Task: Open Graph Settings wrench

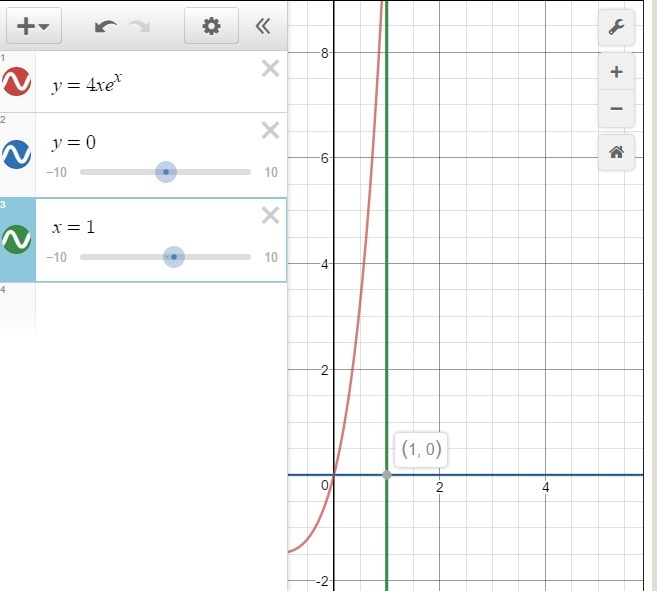Action: [x=616, y=28]
